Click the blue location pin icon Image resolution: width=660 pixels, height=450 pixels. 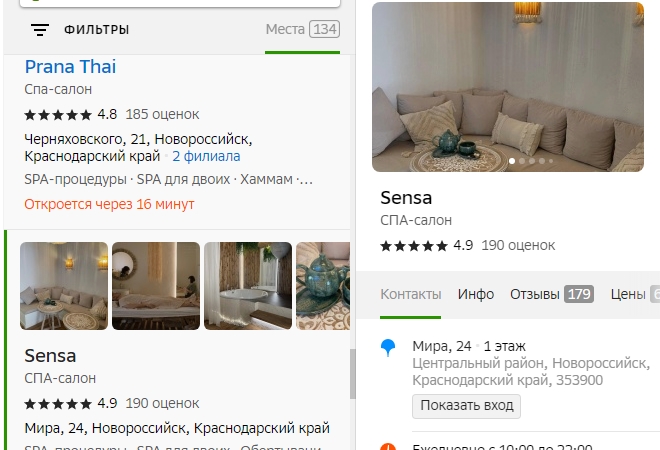[x=388, y=348]
